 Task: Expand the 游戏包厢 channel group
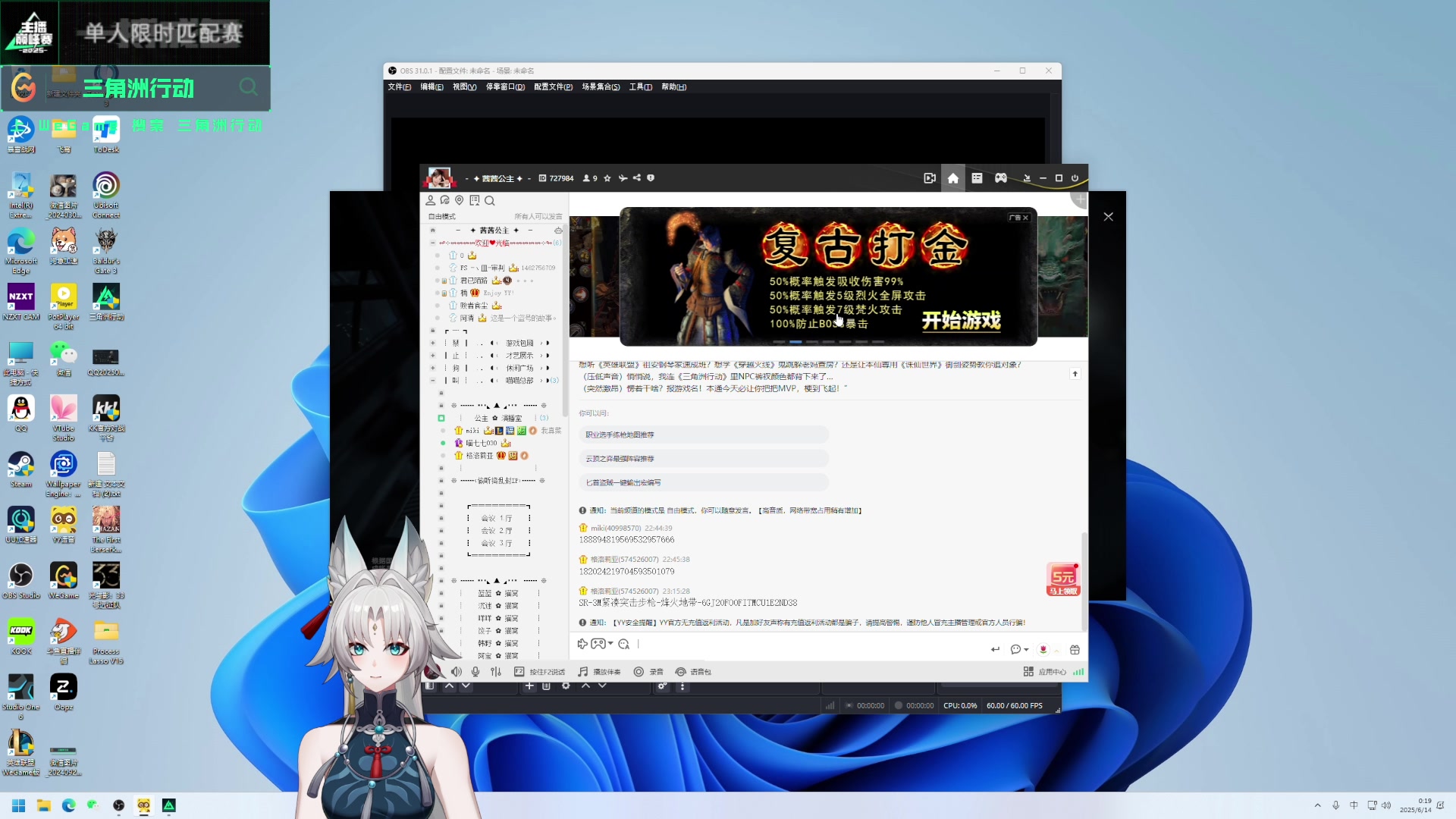(x=432, y=344)
